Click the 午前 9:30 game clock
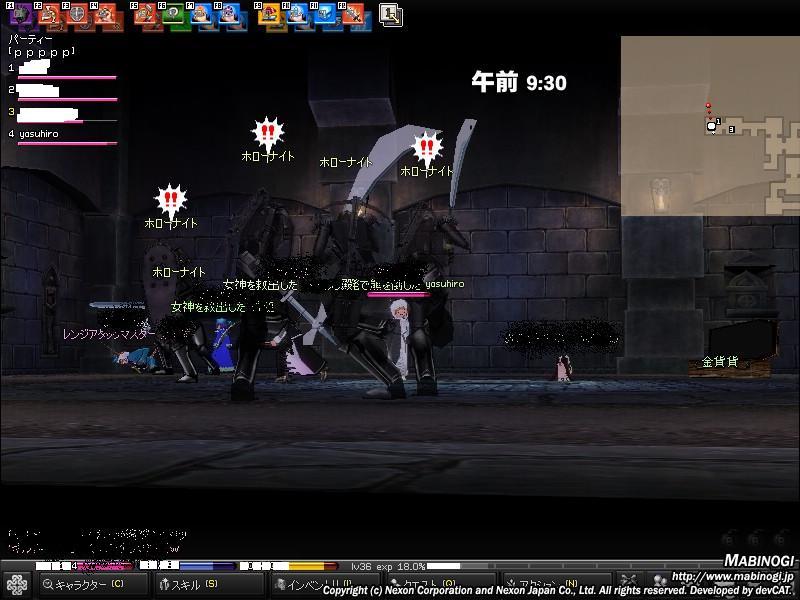Screen dimensions: 800x600 519,82
